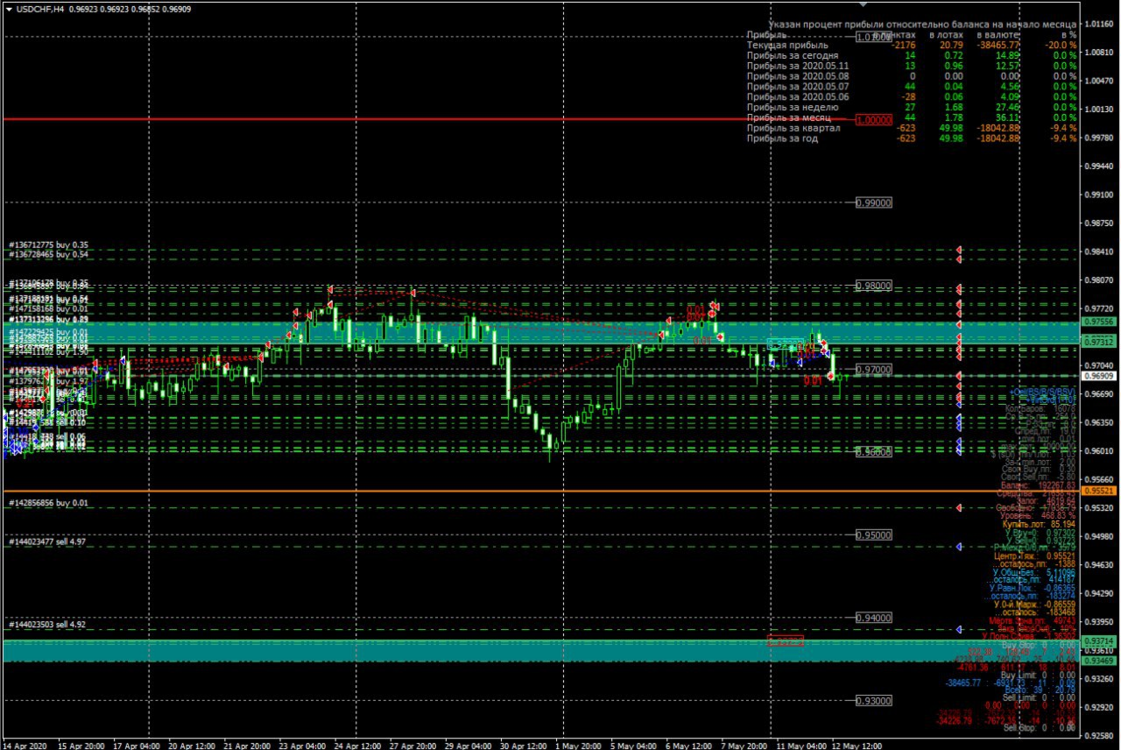This screenshot has height=750, width=1121.
Task: Click the 'Sell Stop' summary line
Action: [1039, 728]
